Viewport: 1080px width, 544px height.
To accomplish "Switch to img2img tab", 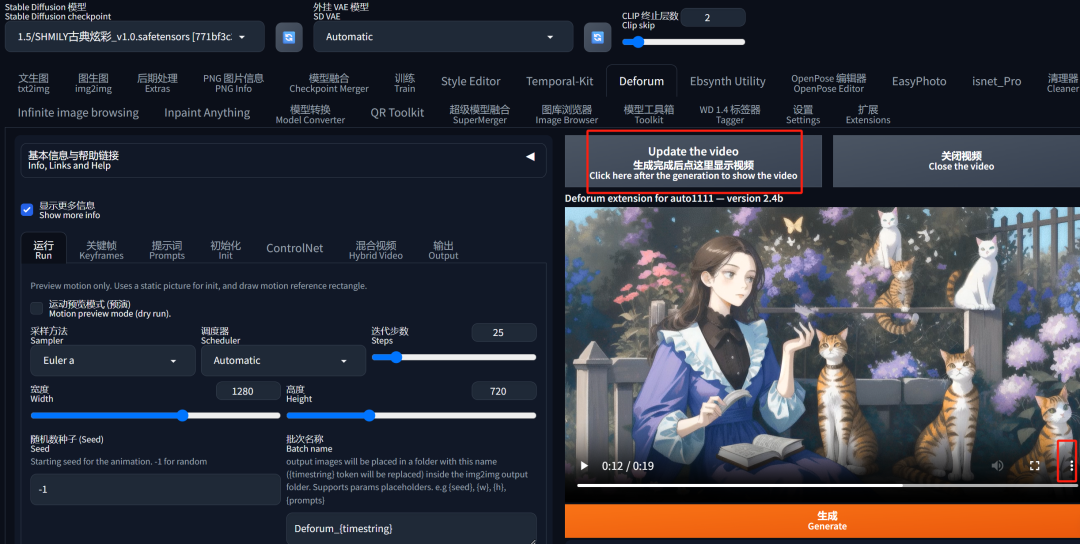I will click(93, 83).
